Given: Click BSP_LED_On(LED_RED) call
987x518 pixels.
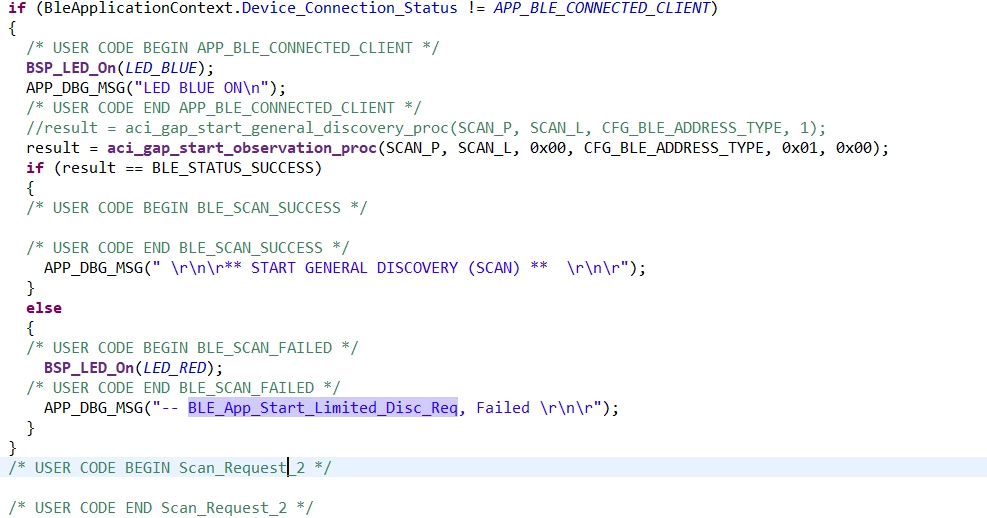Looking at the screenshot, I should tap(133, 368).
